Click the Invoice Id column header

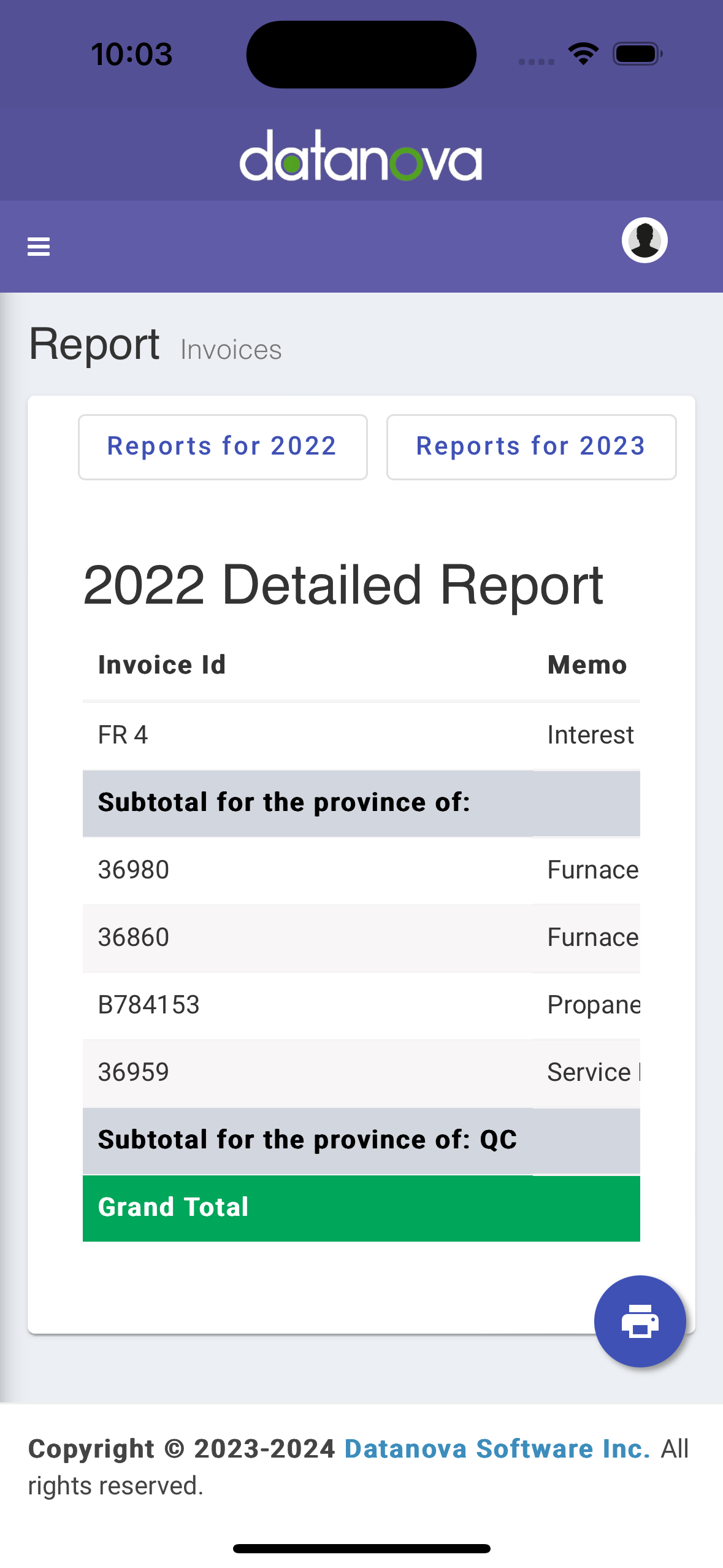[162, 665]
